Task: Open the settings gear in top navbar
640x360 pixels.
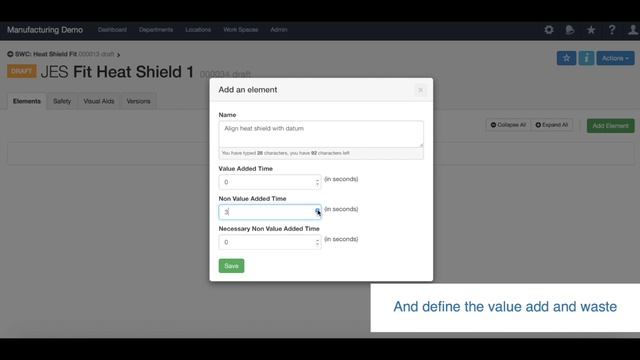Action: 549,30
